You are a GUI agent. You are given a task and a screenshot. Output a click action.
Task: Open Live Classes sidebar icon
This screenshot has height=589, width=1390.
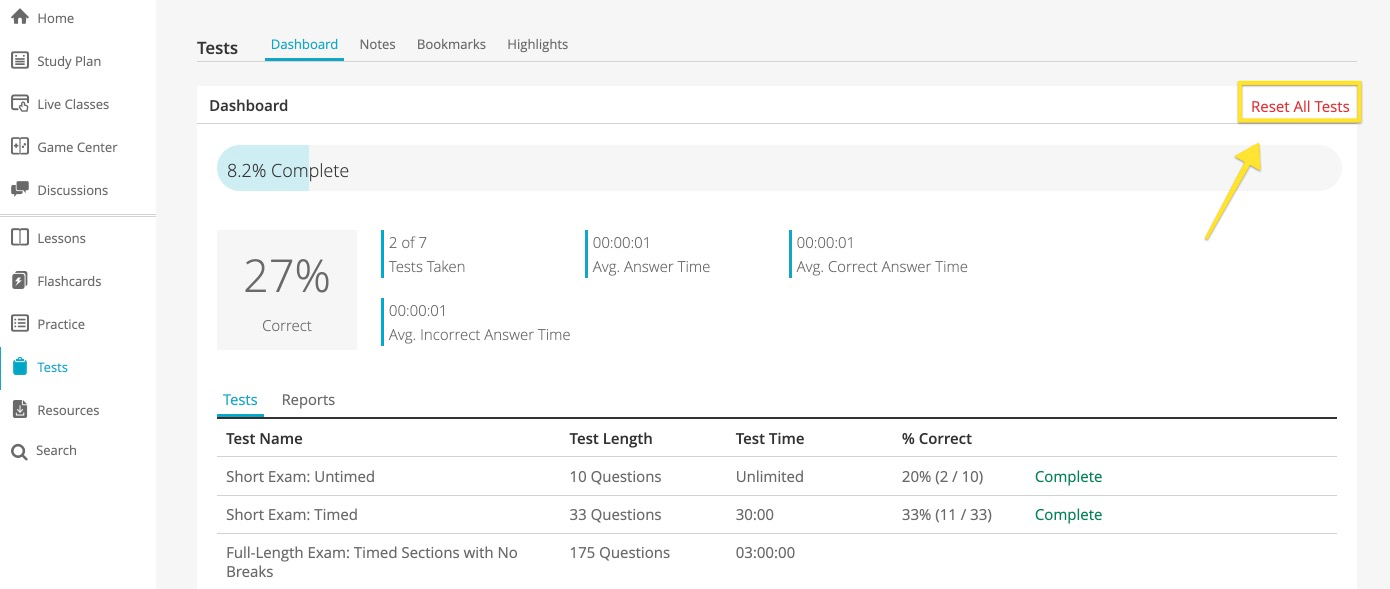(x=19, y=103)
